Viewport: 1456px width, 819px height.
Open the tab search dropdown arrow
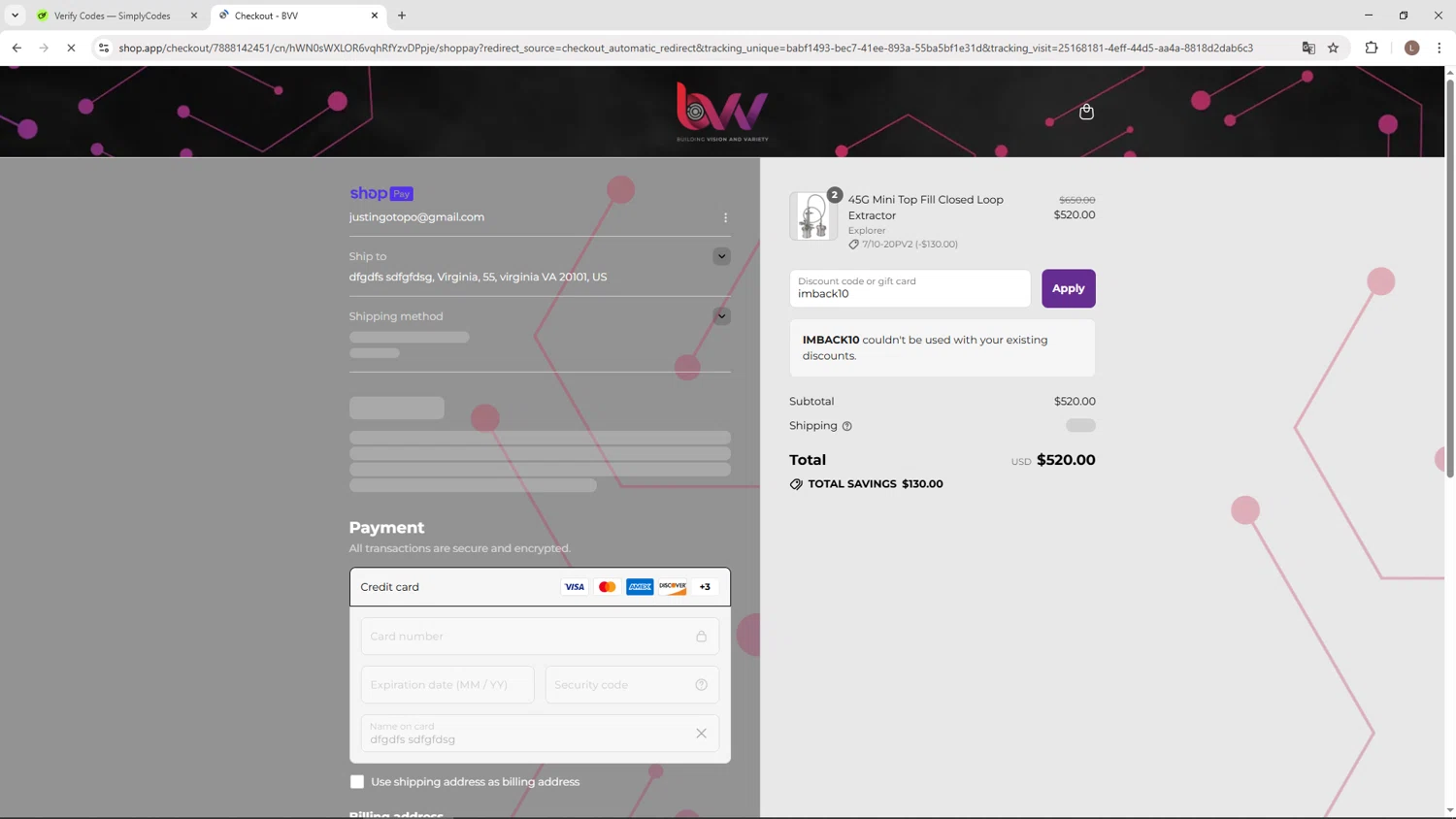tap(15, 16)
